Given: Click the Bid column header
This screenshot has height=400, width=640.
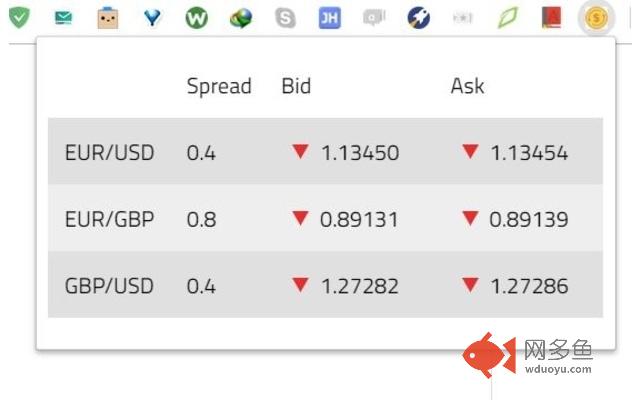Looking at the screenshot, I should pyautogui.click(x=296, y=86).
